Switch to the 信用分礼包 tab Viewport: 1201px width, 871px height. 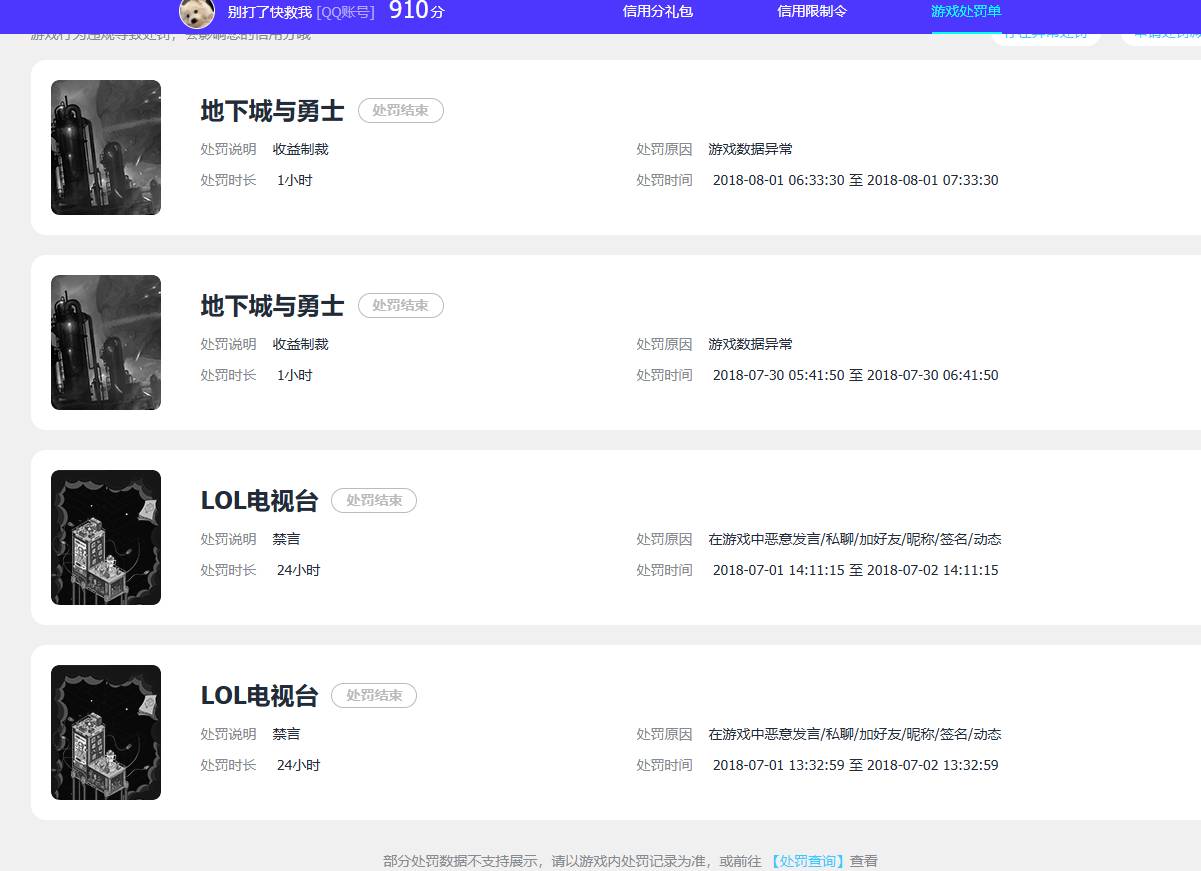coord(657,13)
